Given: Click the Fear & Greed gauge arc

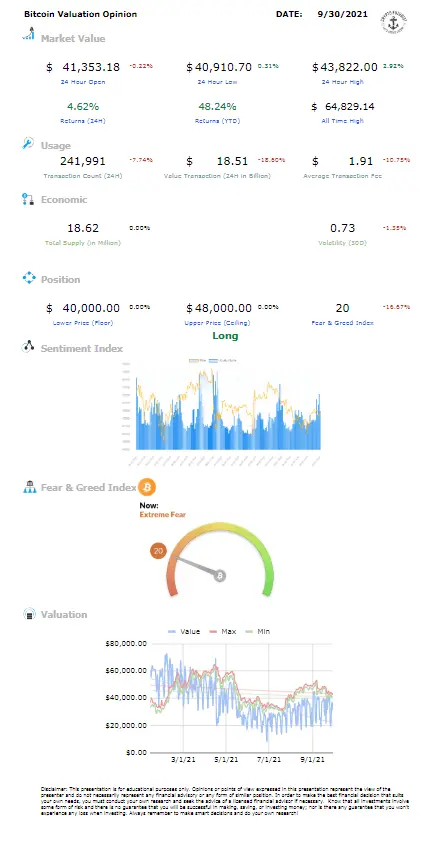Looking at the screenshot, I should coord(220,558).
